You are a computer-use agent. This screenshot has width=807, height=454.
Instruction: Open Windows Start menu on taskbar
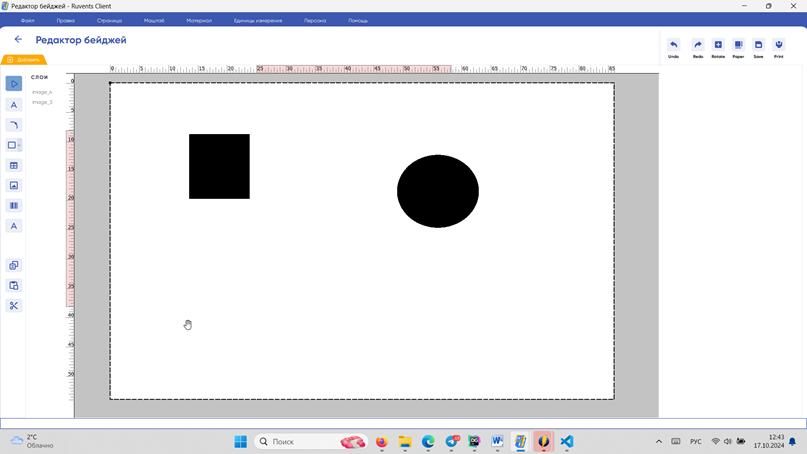click(x=241, y=441)
